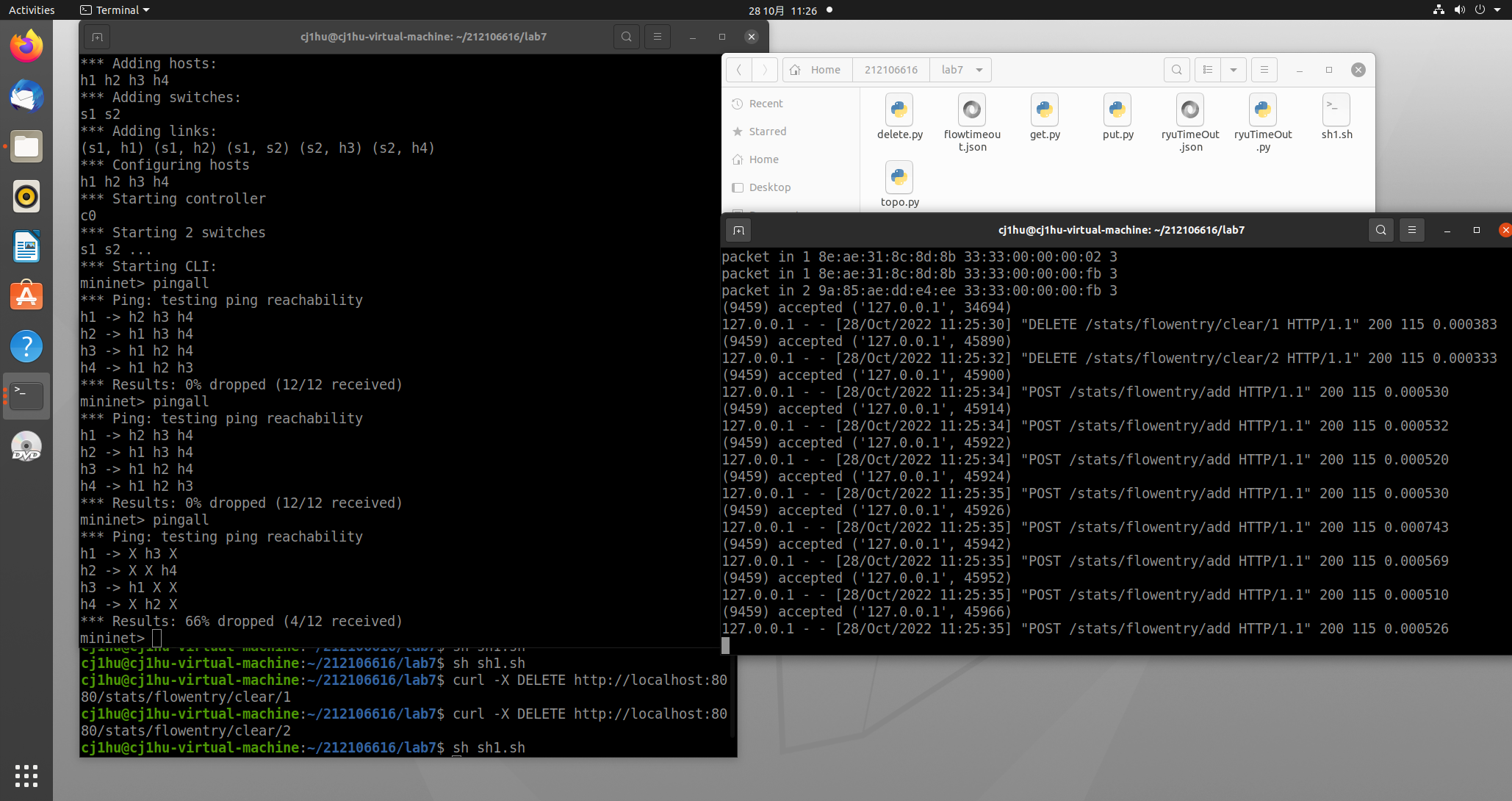1512x801 pixels.
Task: Open hamburger menu of right terminal window
Action: 1411,230
